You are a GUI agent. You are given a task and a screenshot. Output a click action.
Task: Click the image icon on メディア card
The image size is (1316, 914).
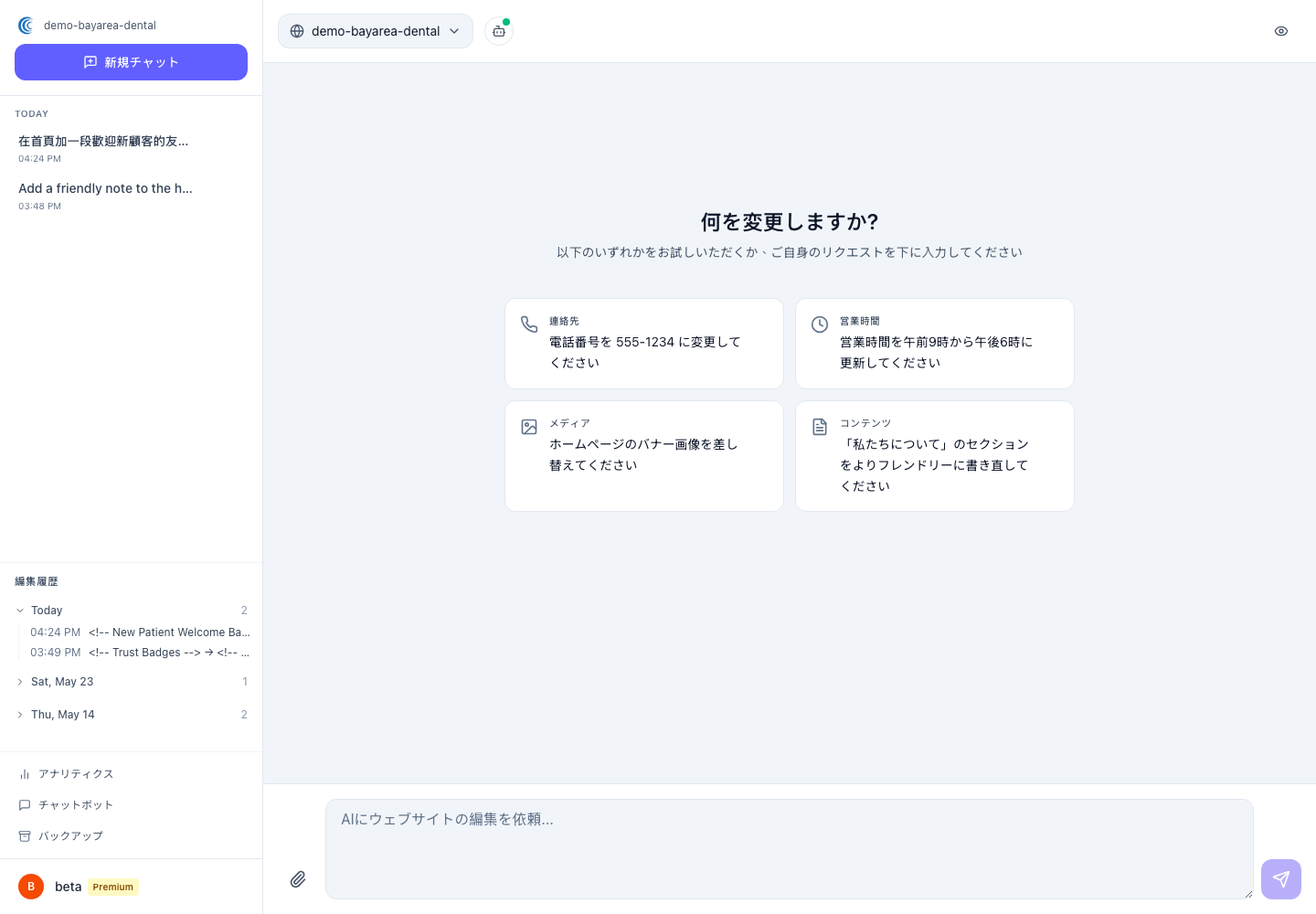(529, 427)
